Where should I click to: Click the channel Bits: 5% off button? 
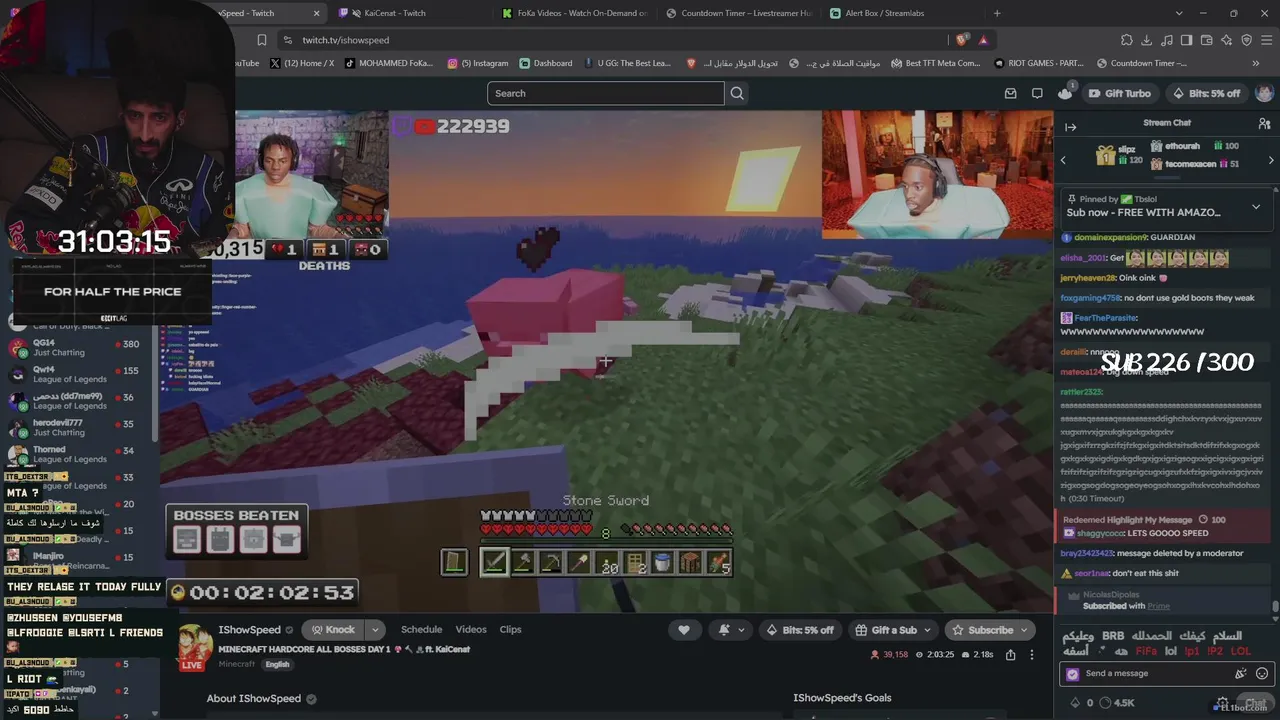800,630
